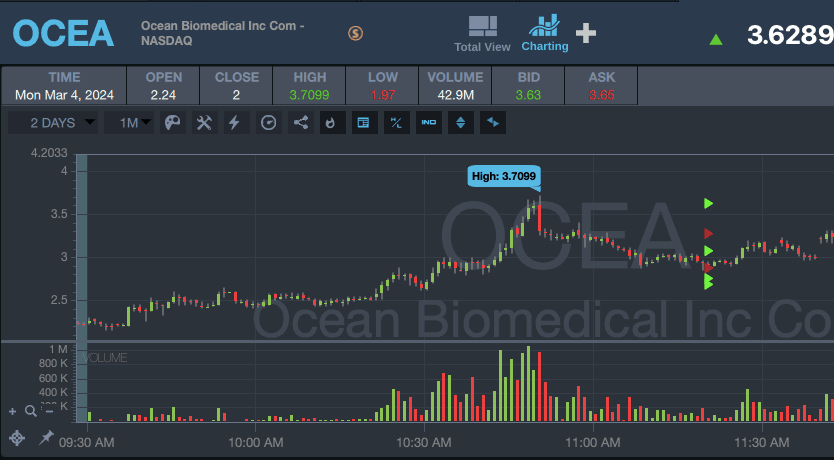The image size is (834, 460).
Task: Click the plus button to add view
Action: pos(586,33)
